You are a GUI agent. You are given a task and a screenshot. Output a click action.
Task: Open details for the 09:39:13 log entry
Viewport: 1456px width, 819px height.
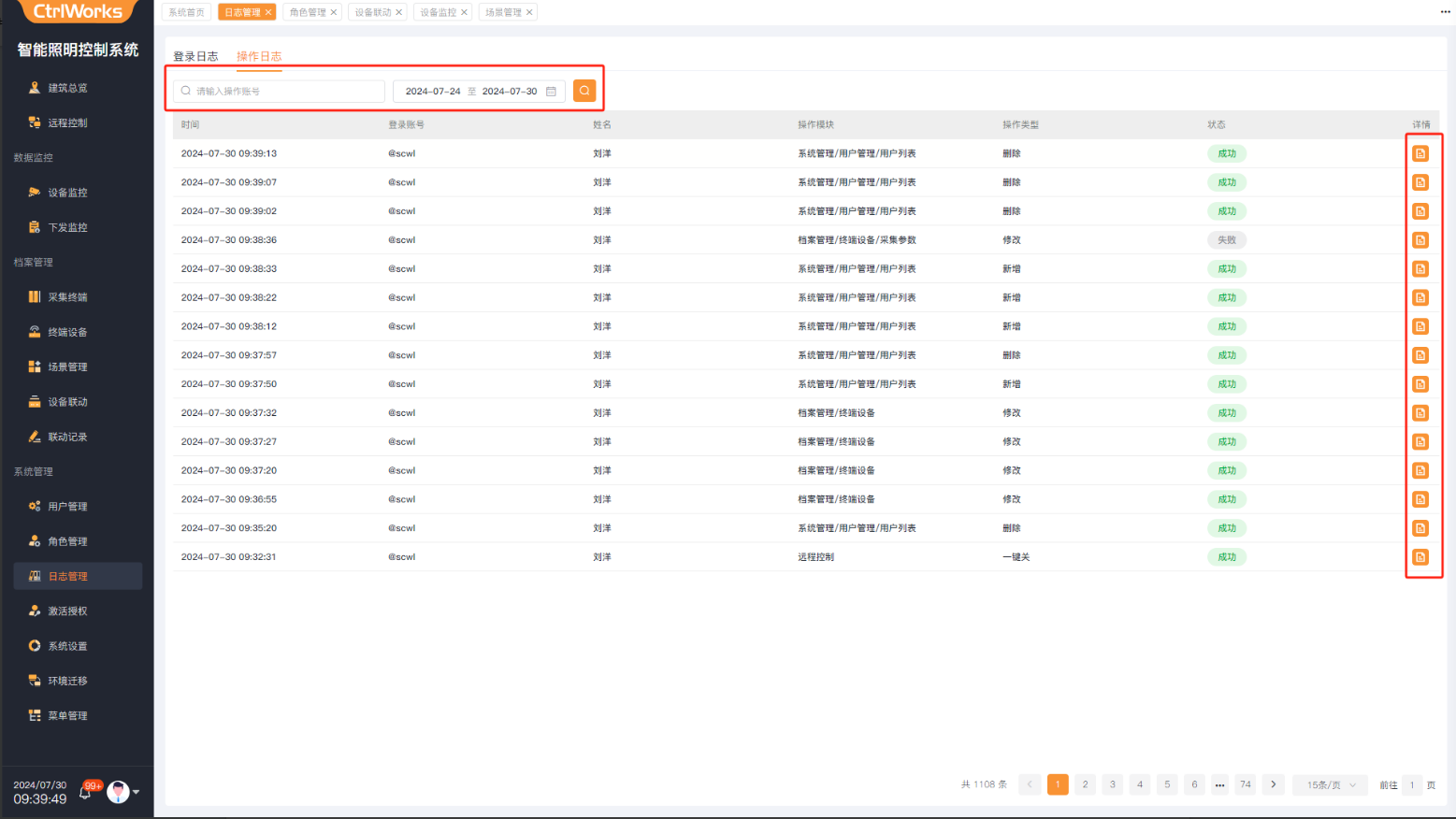[1420, 153]
